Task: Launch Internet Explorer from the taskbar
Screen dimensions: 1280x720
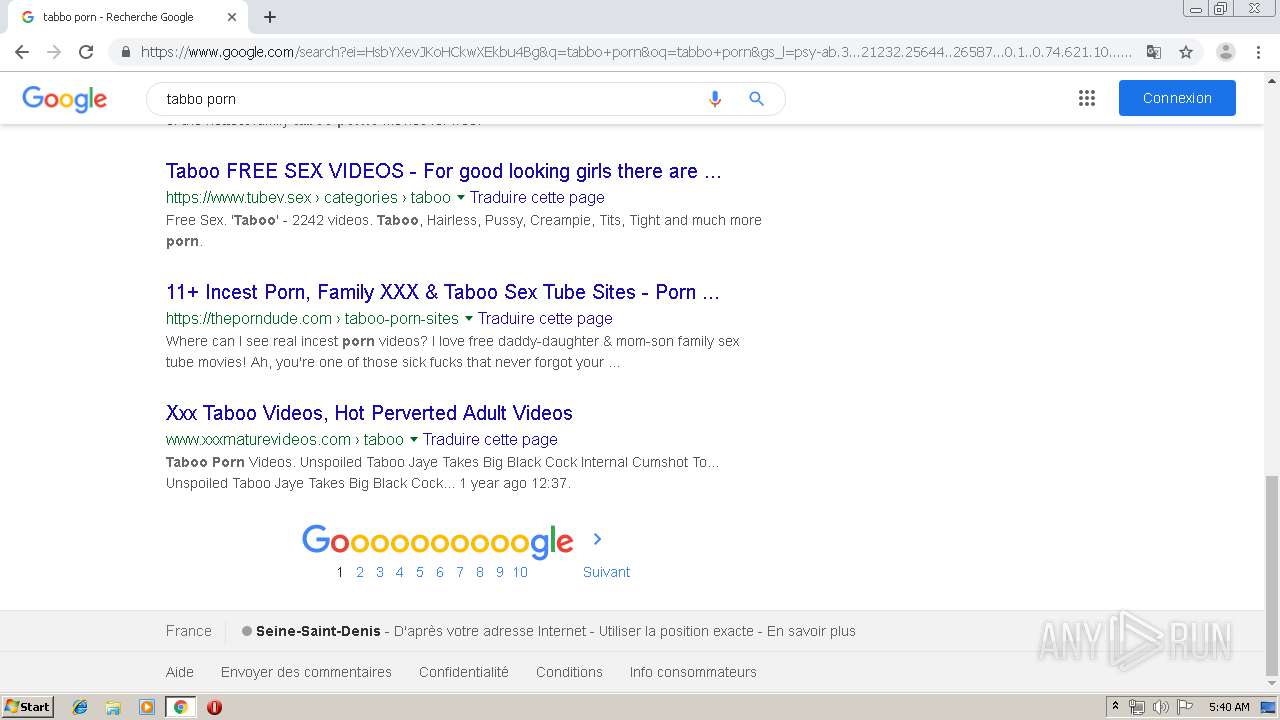Action: tap(80, 707)
